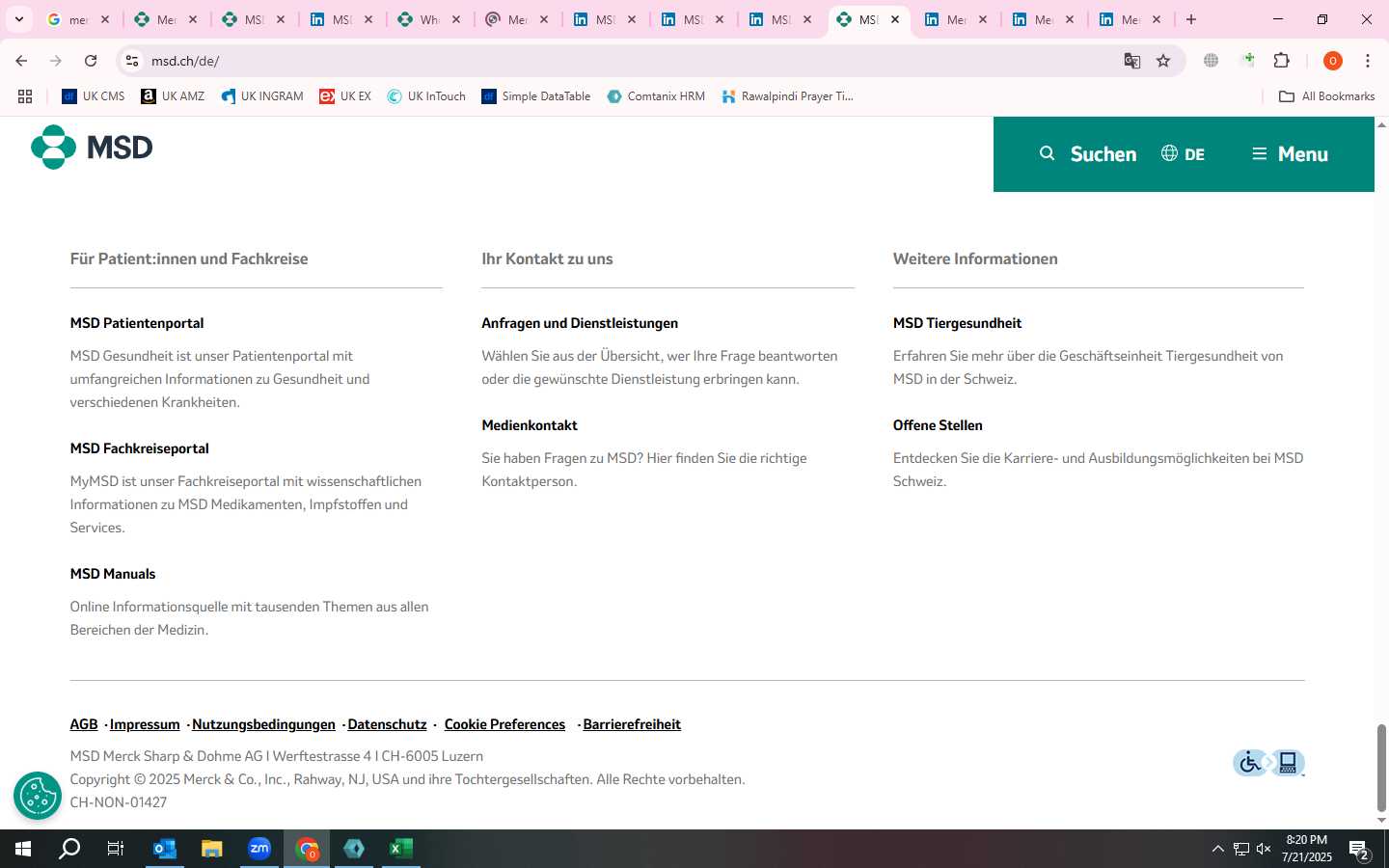Open MSD Manuals link
The image size is (1389, 868).
coord(113,574)
